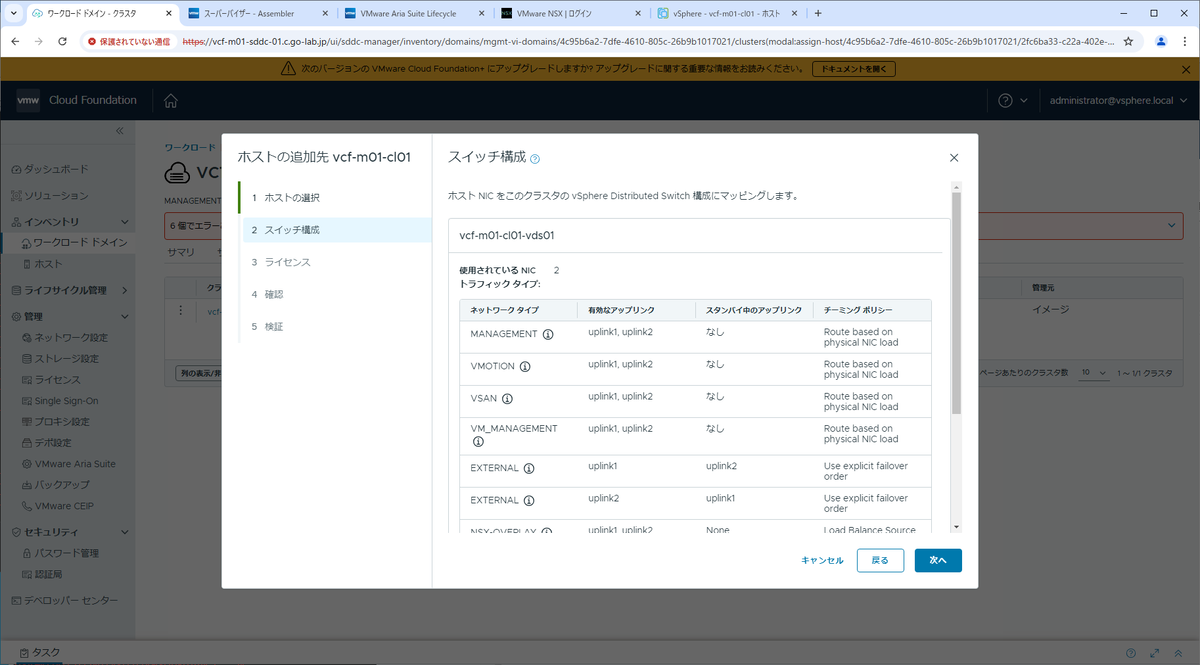Click the info icon next to VSAN

click(507, 398)
